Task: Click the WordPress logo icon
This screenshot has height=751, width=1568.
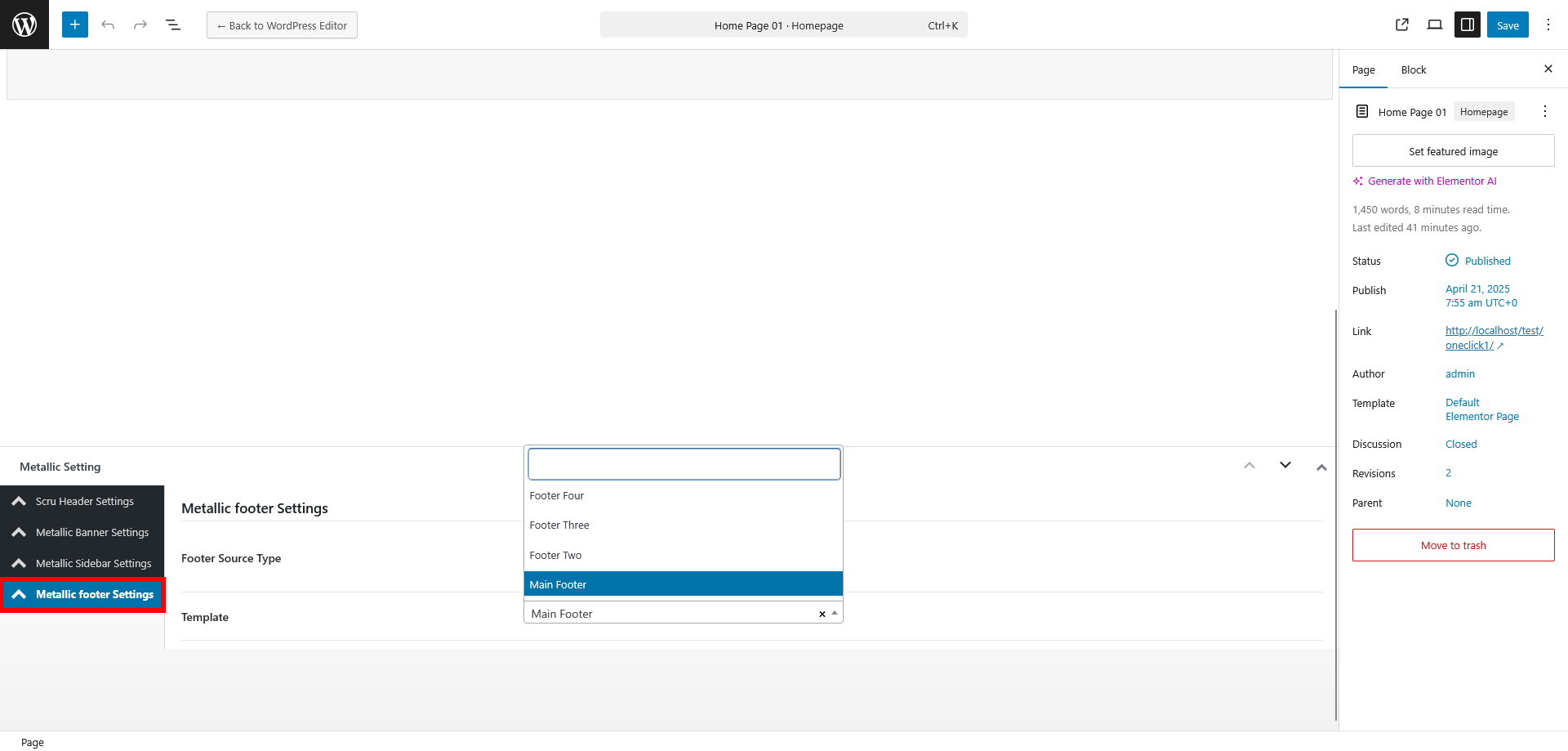Action: pos(24,25)
